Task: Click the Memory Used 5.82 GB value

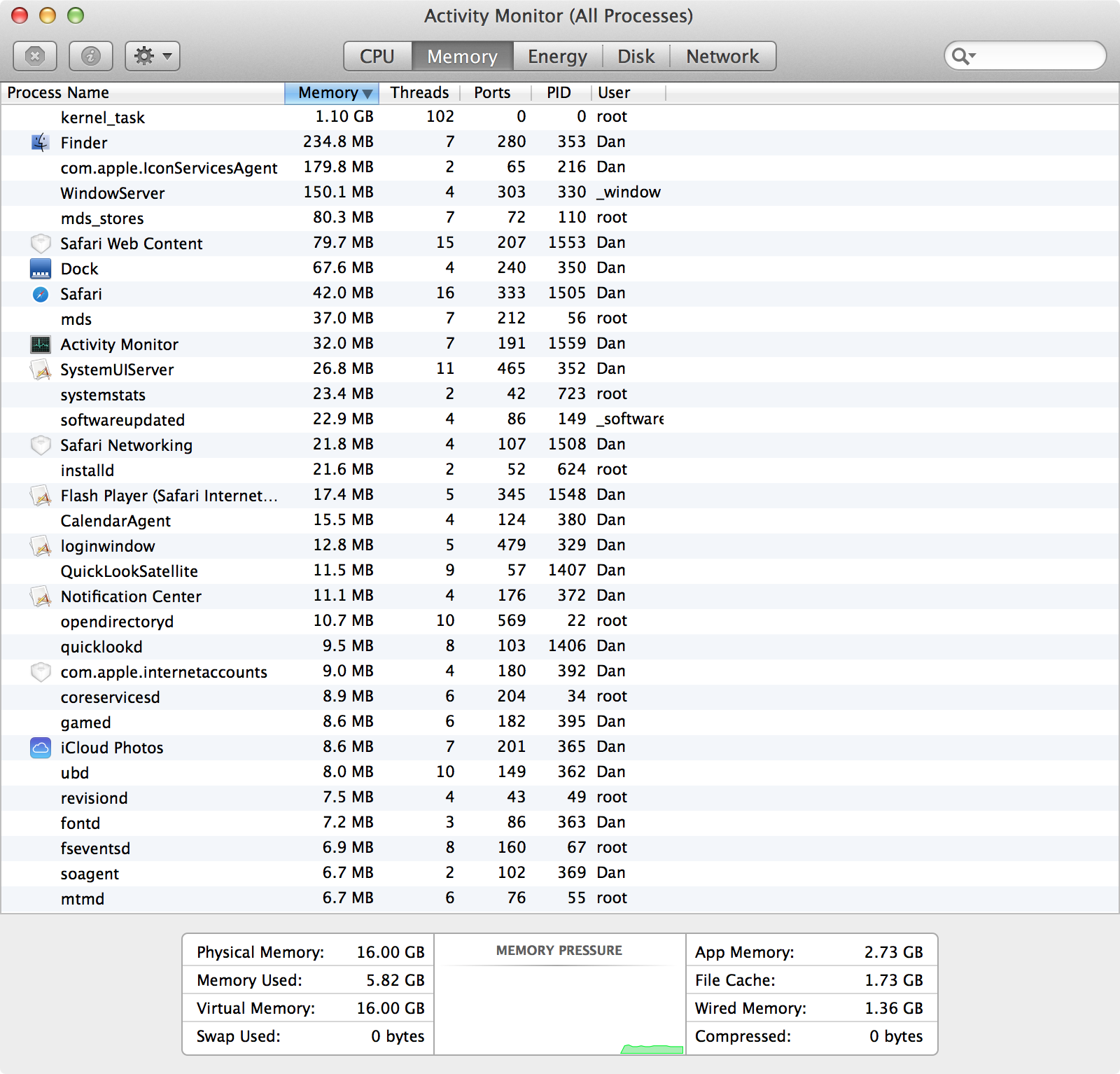Action: (x=395, y=980)
